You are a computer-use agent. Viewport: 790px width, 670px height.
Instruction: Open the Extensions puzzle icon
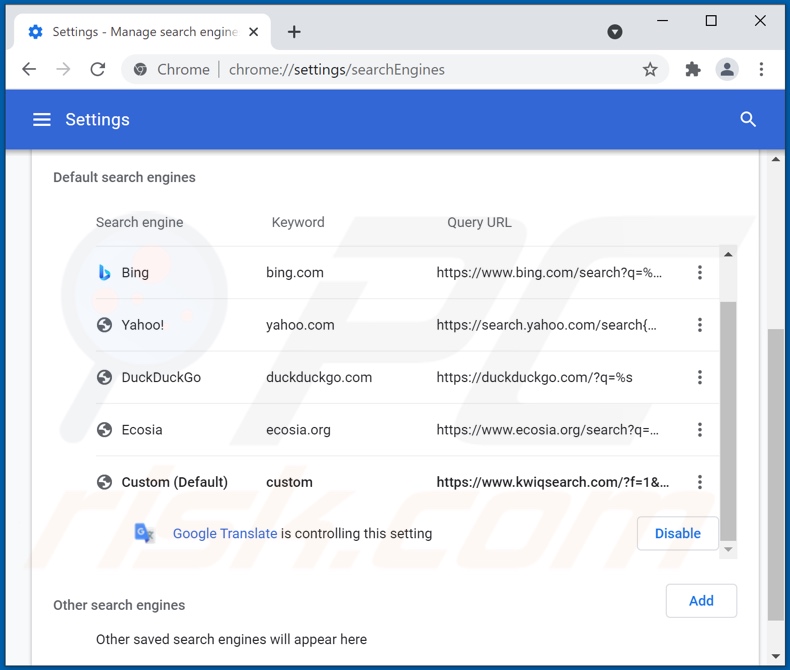(693, 70)
